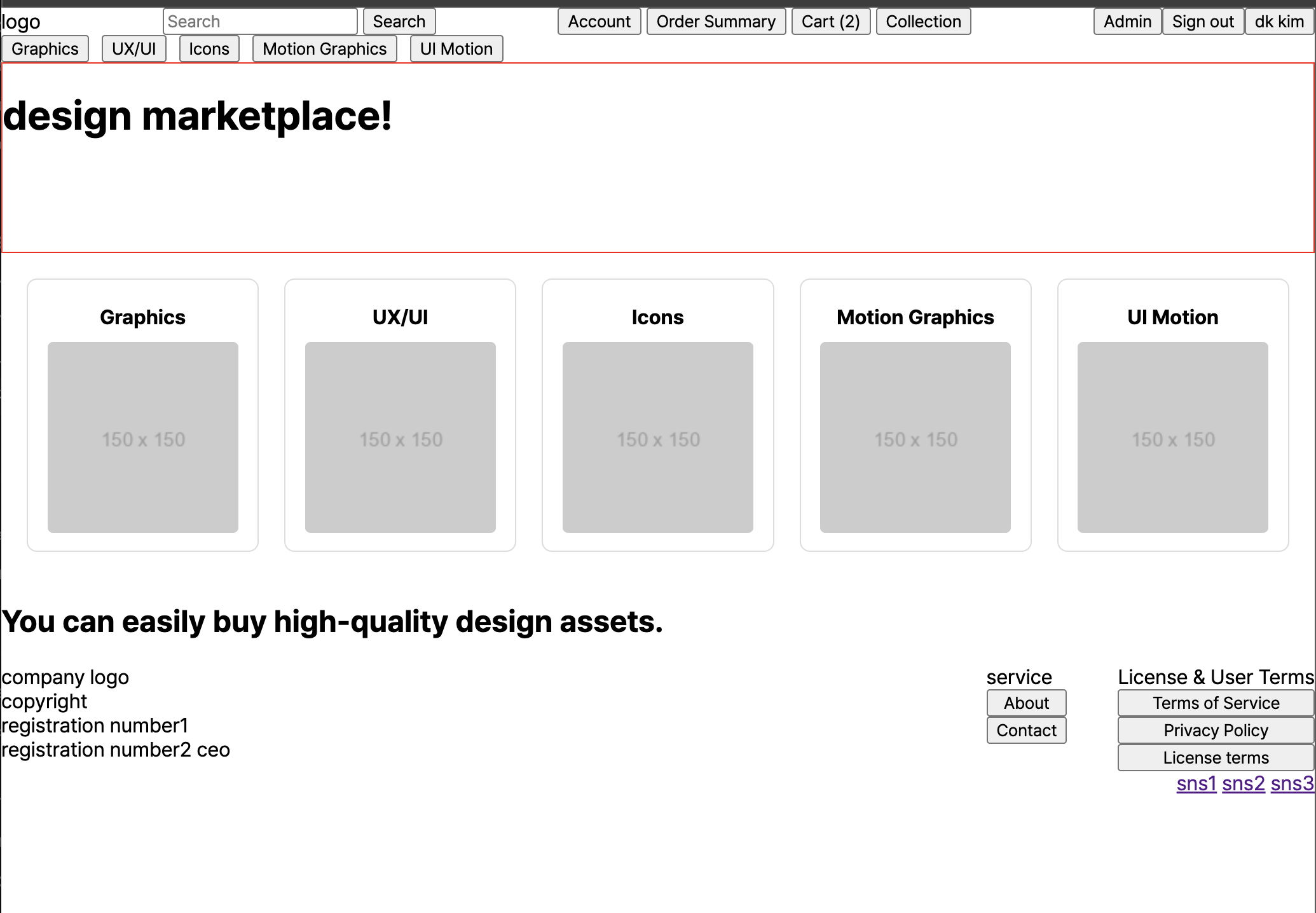Open Cart (2) in header
Screen dimensions: 1316x913
(x=830, y=22)
